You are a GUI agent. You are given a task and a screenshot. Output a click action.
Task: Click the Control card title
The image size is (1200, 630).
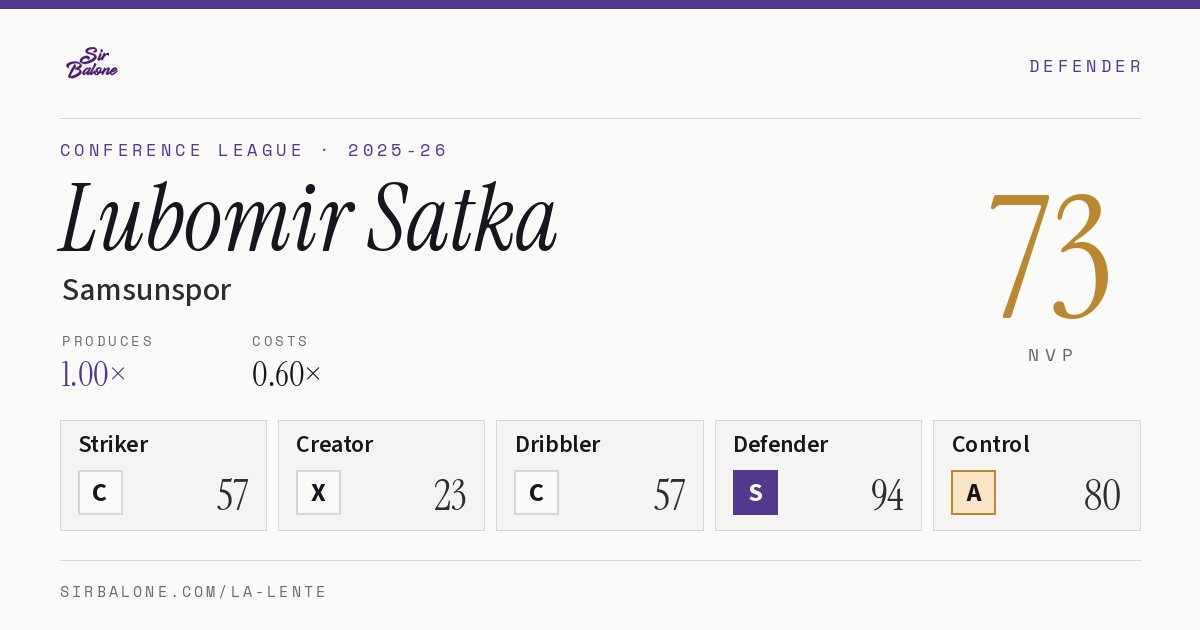(991, 444)
